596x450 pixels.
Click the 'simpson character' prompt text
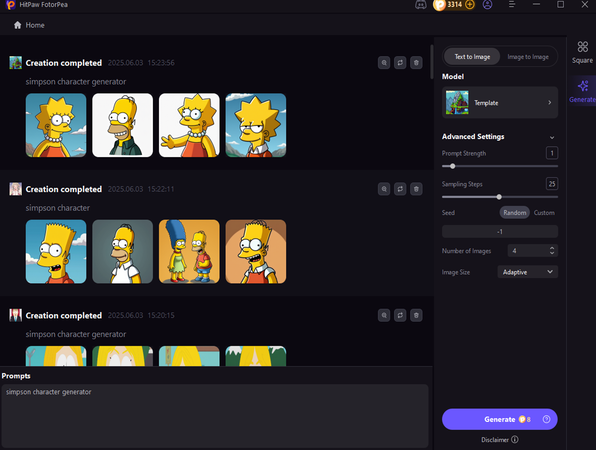tap(58, 208)
